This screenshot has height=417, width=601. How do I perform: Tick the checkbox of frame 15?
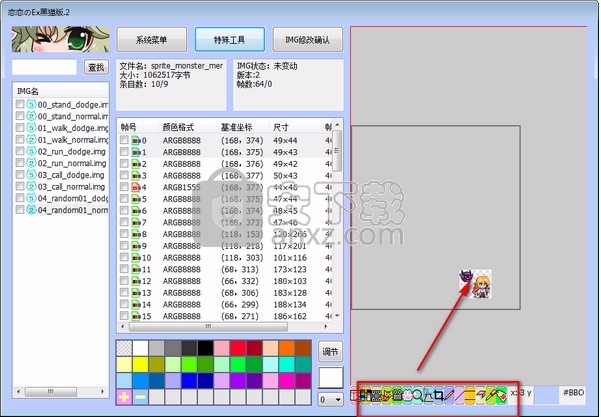124,316
